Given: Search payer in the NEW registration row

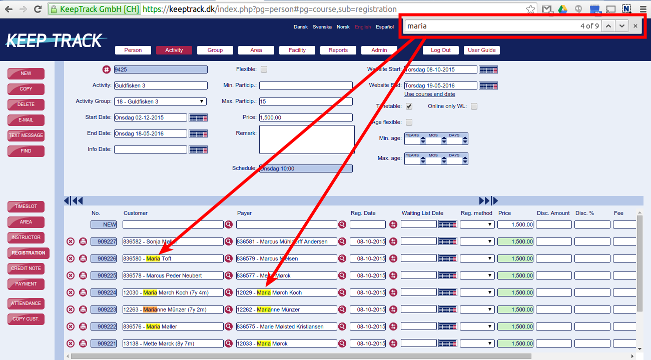Looking at the screenshot, I should click(342, 225).
